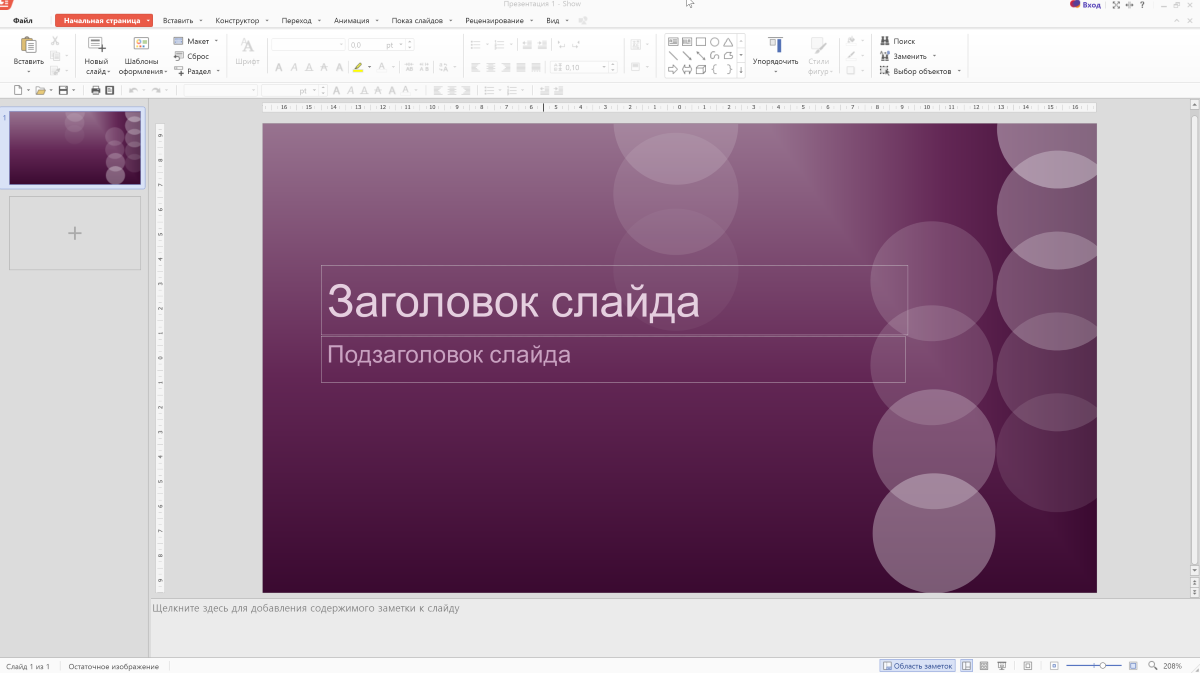Click the Поиск binoculars search icon

point(885,41)
